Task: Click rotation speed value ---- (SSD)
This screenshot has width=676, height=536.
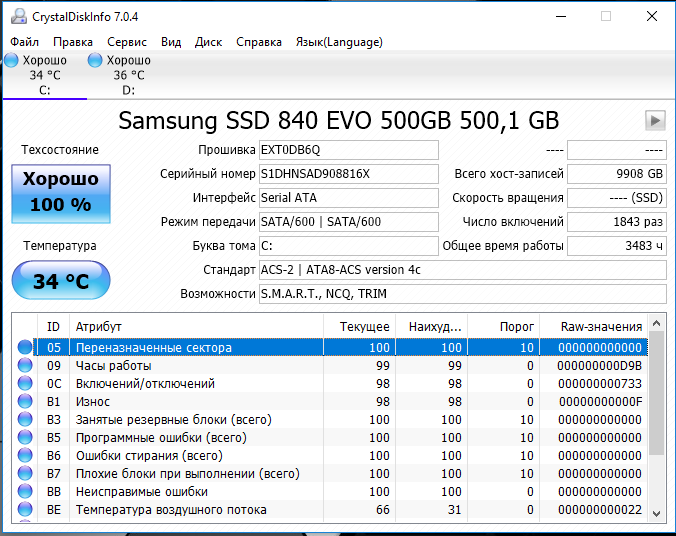Action: click(x=617, y=198)
